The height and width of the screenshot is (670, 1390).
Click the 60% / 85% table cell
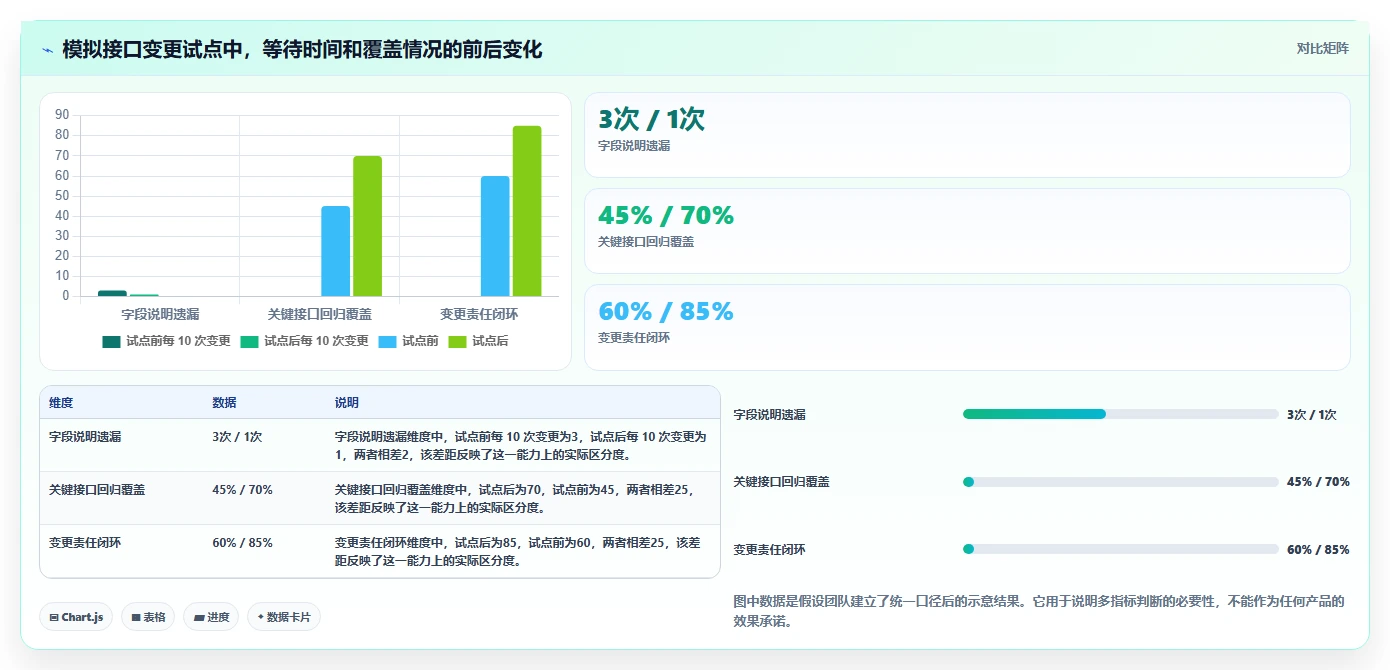242,543
